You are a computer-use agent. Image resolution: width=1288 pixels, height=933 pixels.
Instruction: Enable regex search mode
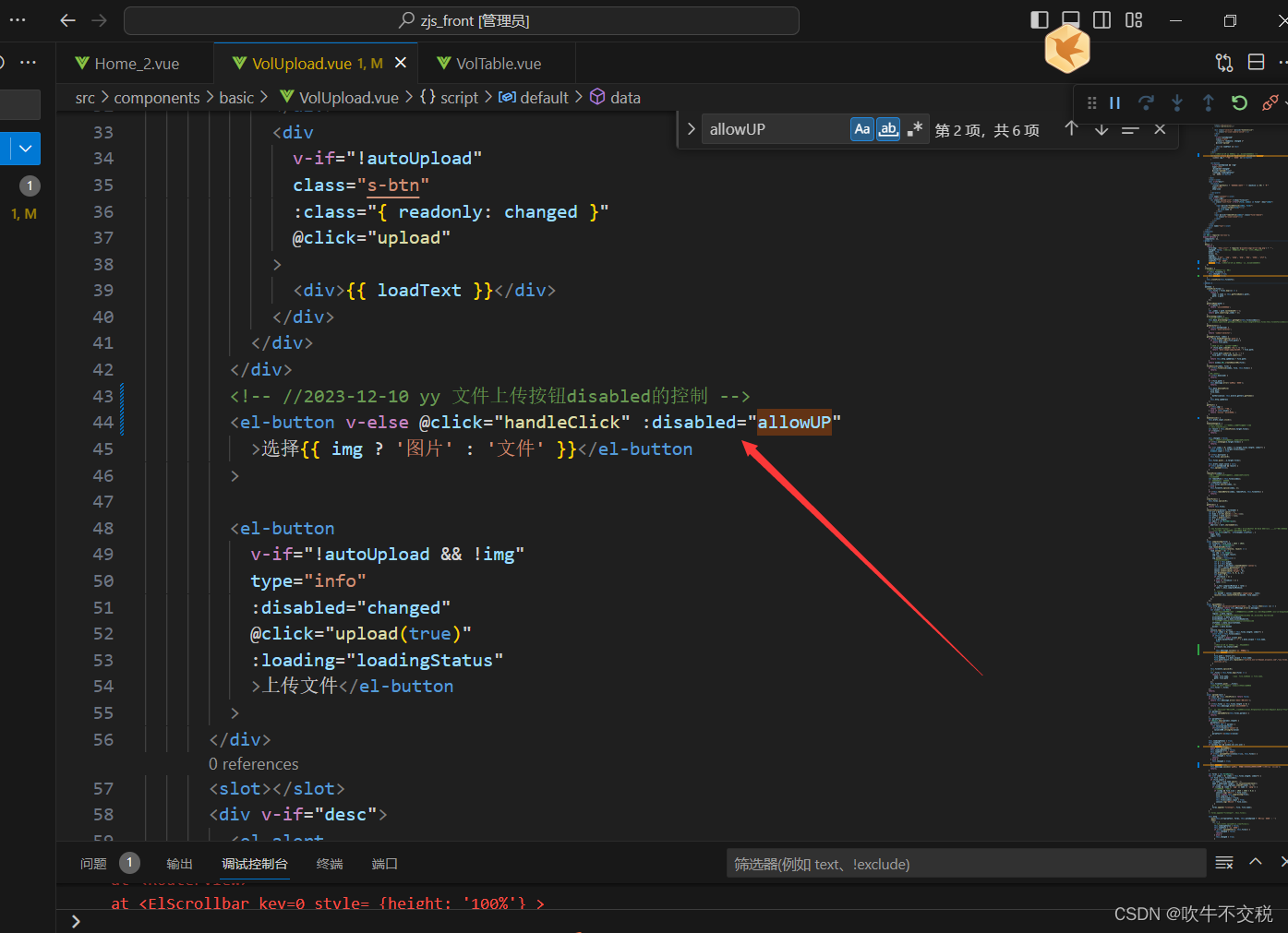pos(913,129)
